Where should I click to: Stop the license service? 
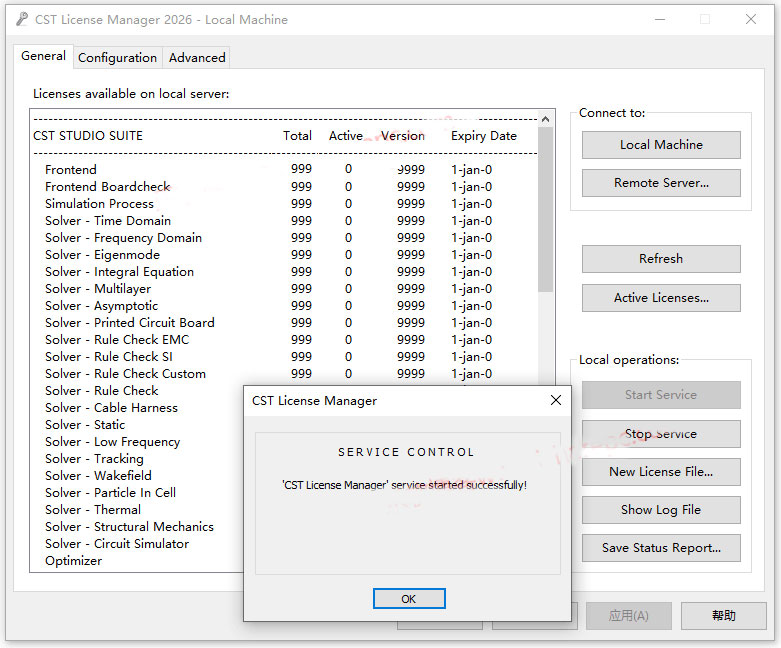pyautogui.click(x=661, y=434)
